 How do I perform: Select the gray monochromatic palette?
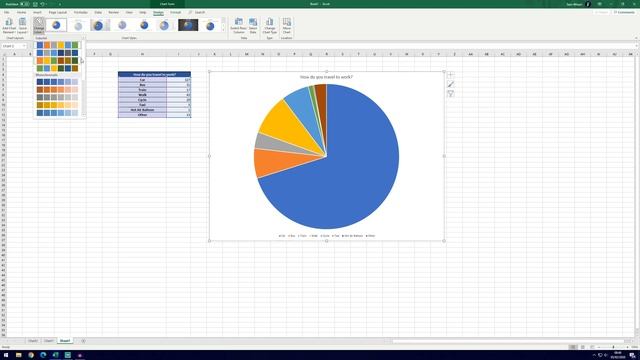[57, 98]
